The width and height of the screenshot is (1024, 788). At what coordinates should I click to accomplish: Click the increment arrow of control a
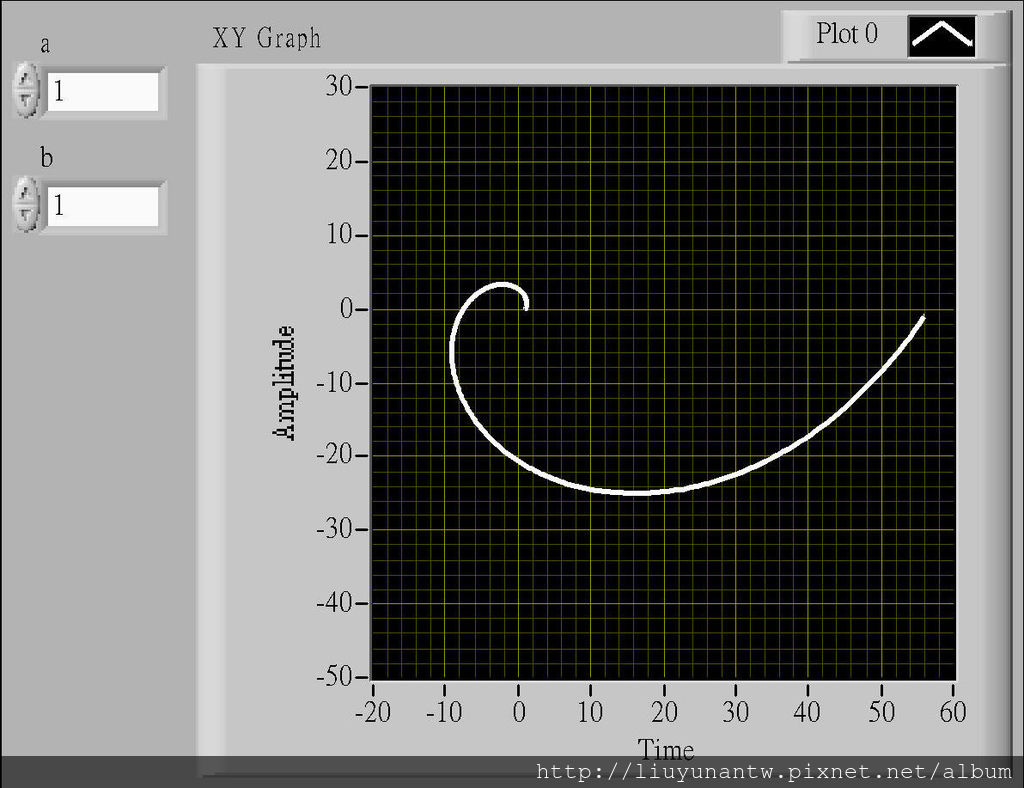[x=26, y=79]
